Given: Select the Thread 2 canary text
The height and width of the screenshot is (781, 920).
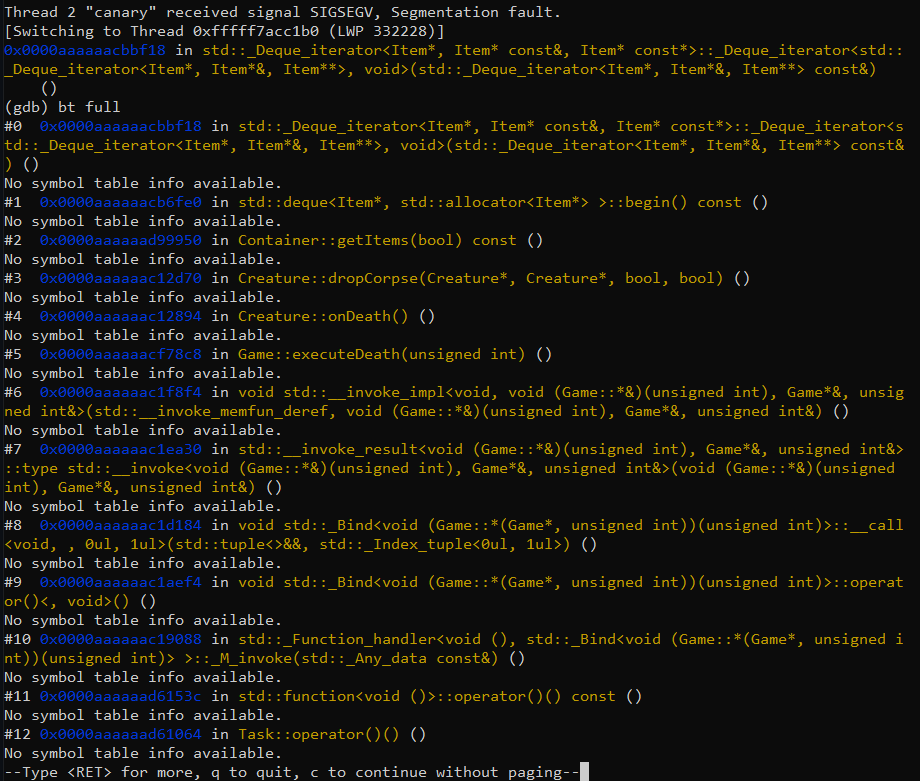Looking at the screenshot, I should [80, 11].
